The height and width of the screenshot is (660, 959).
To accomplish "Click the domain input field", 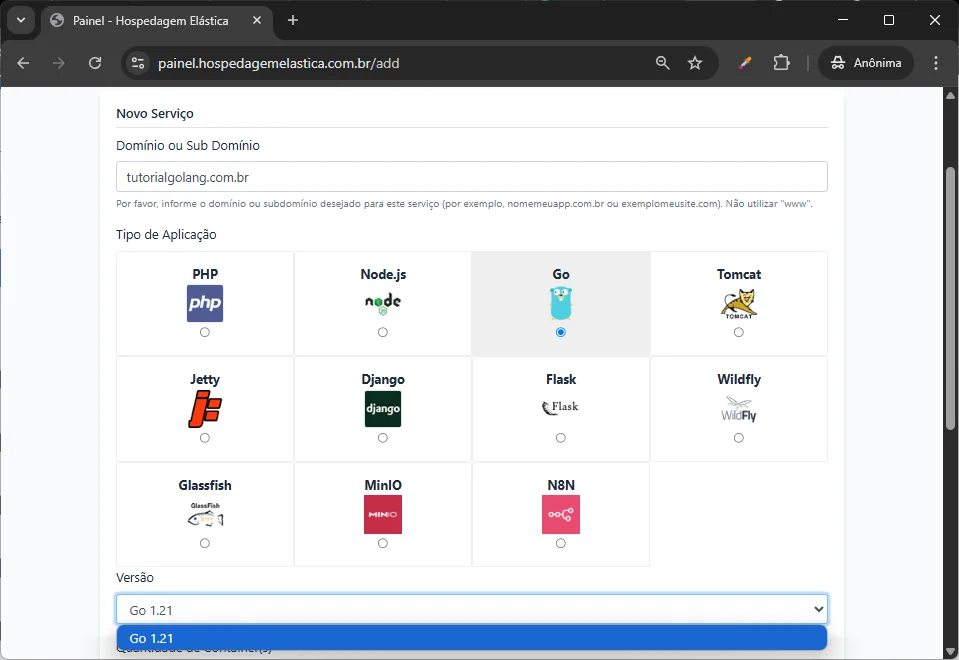I will click(472, 177).
